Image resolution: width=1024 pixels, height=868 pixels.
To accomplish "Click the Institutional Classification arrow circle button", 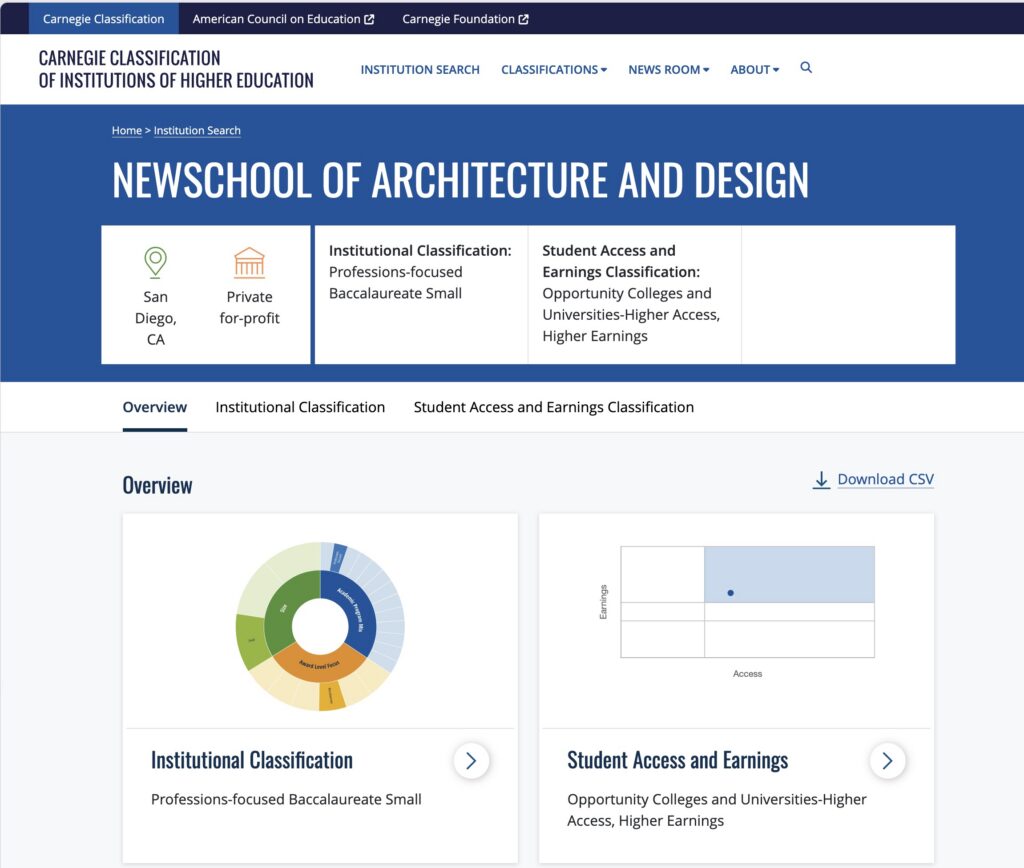I will coord(471,761).
